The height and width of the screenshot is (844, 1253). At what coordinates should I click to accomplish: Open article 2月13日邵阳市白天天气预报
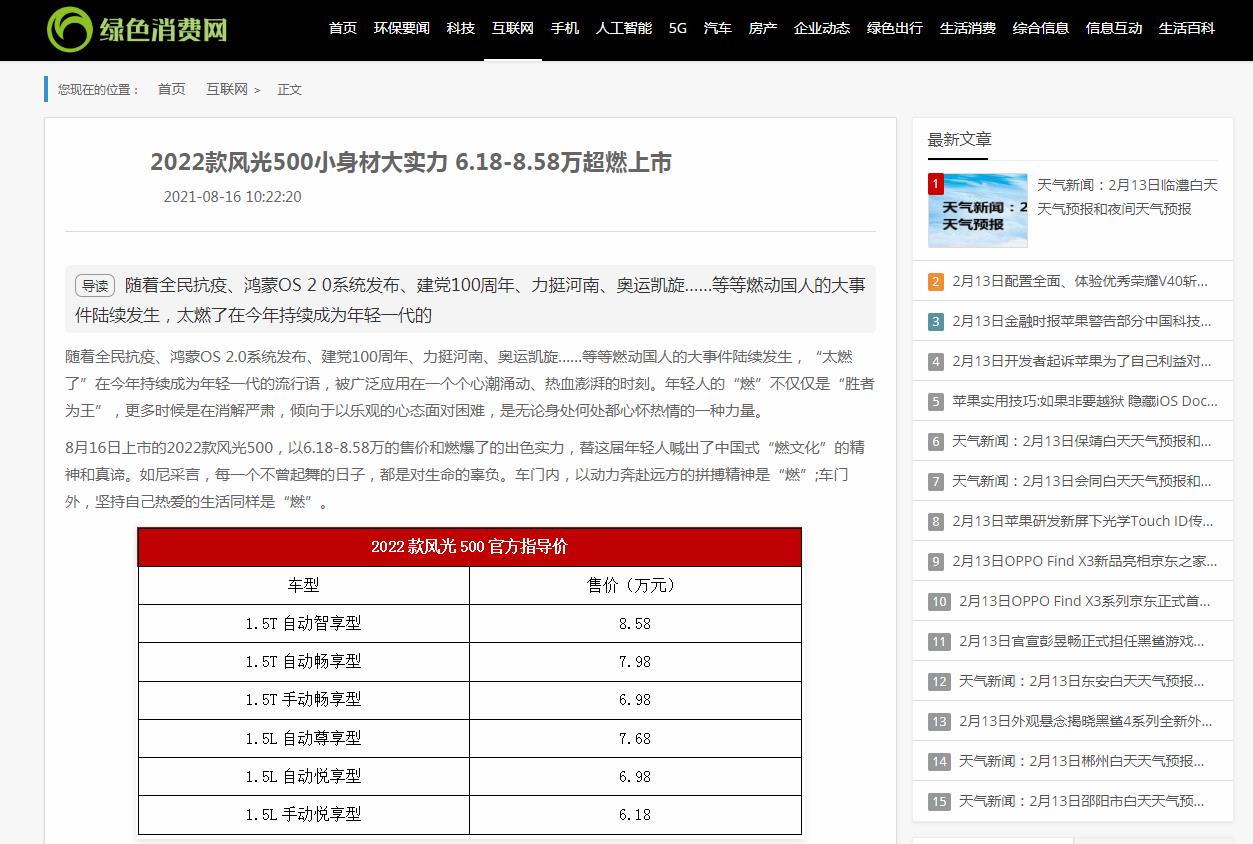coord(1082,801)
